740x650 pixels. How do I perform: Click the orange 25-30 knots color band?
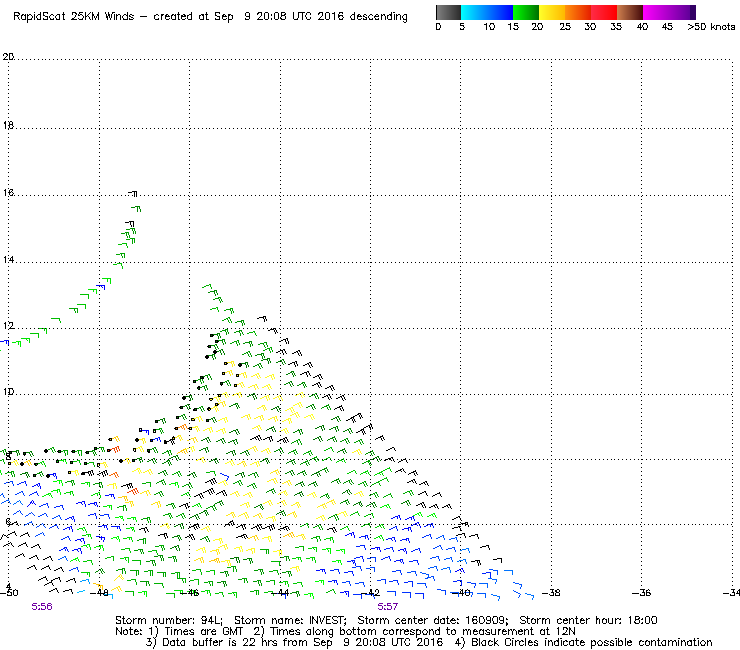(578, 12)
